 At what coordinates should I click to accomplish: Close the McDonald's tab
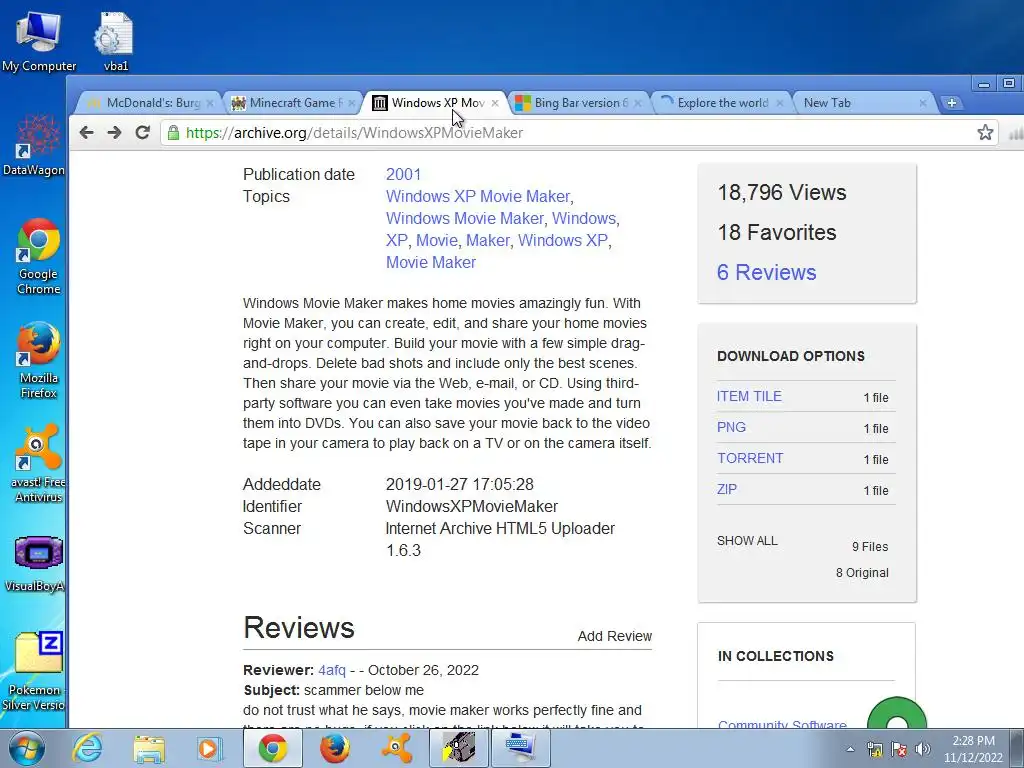210,103
